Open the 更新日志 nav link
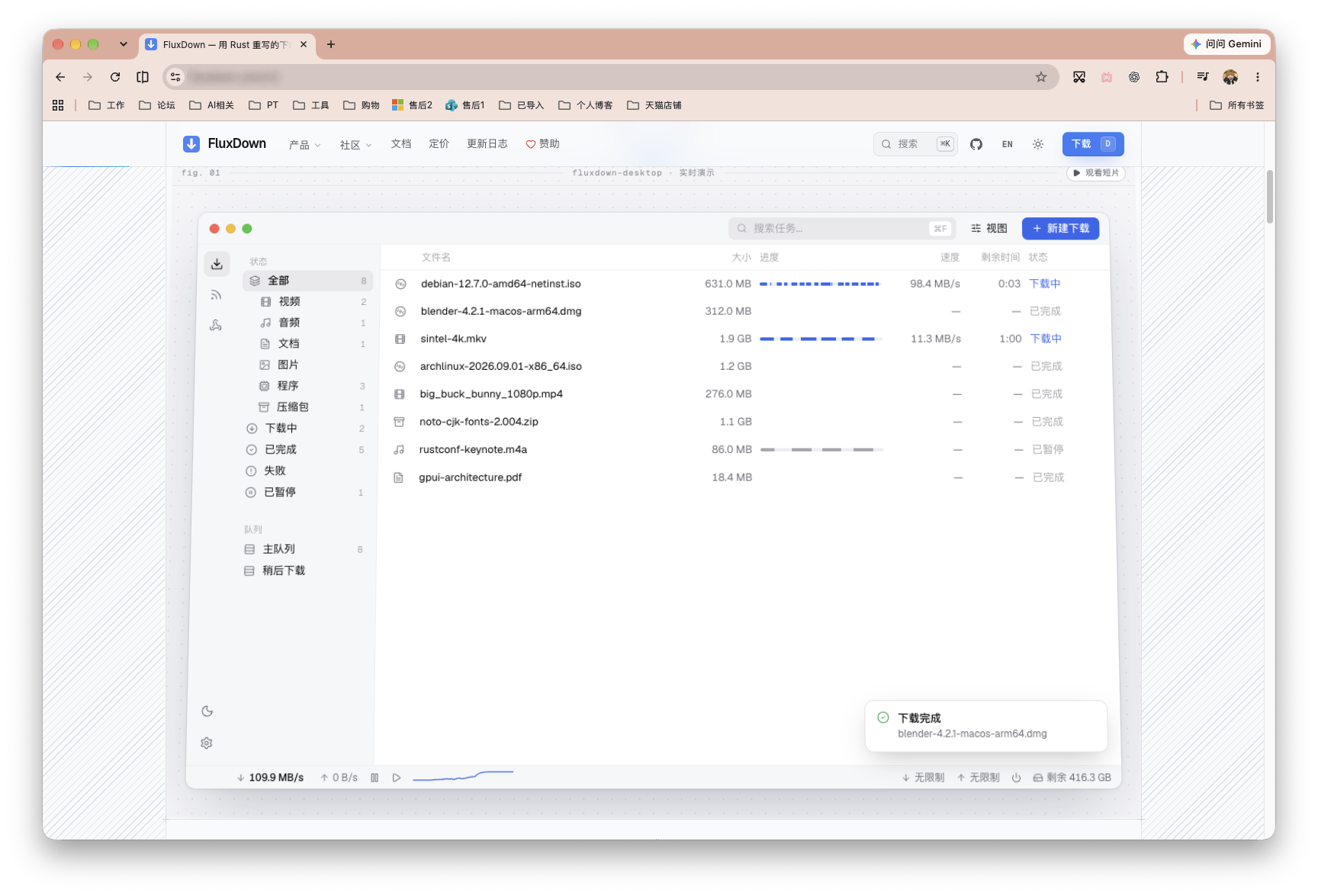This screenshot has width=1318, height=896. [x=487, y=144]
